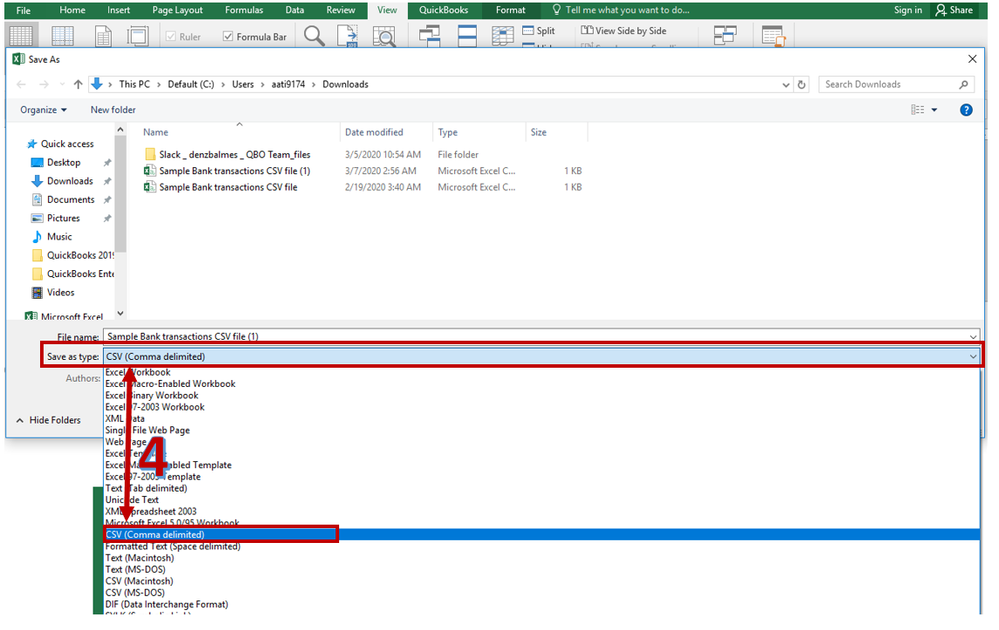
Task: Select Downloads in navigation pane
Action: point(70,181)
